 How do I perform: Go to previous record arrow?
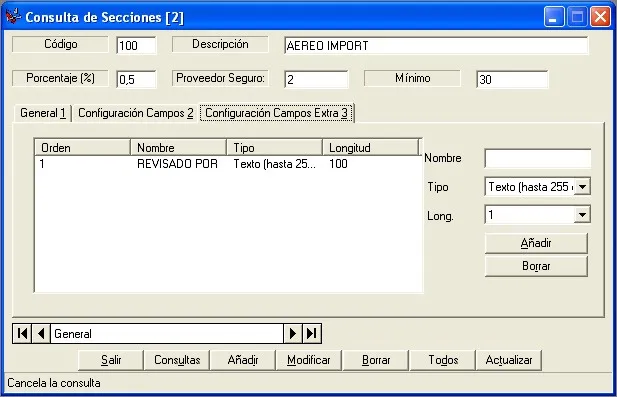coord(41,334)
